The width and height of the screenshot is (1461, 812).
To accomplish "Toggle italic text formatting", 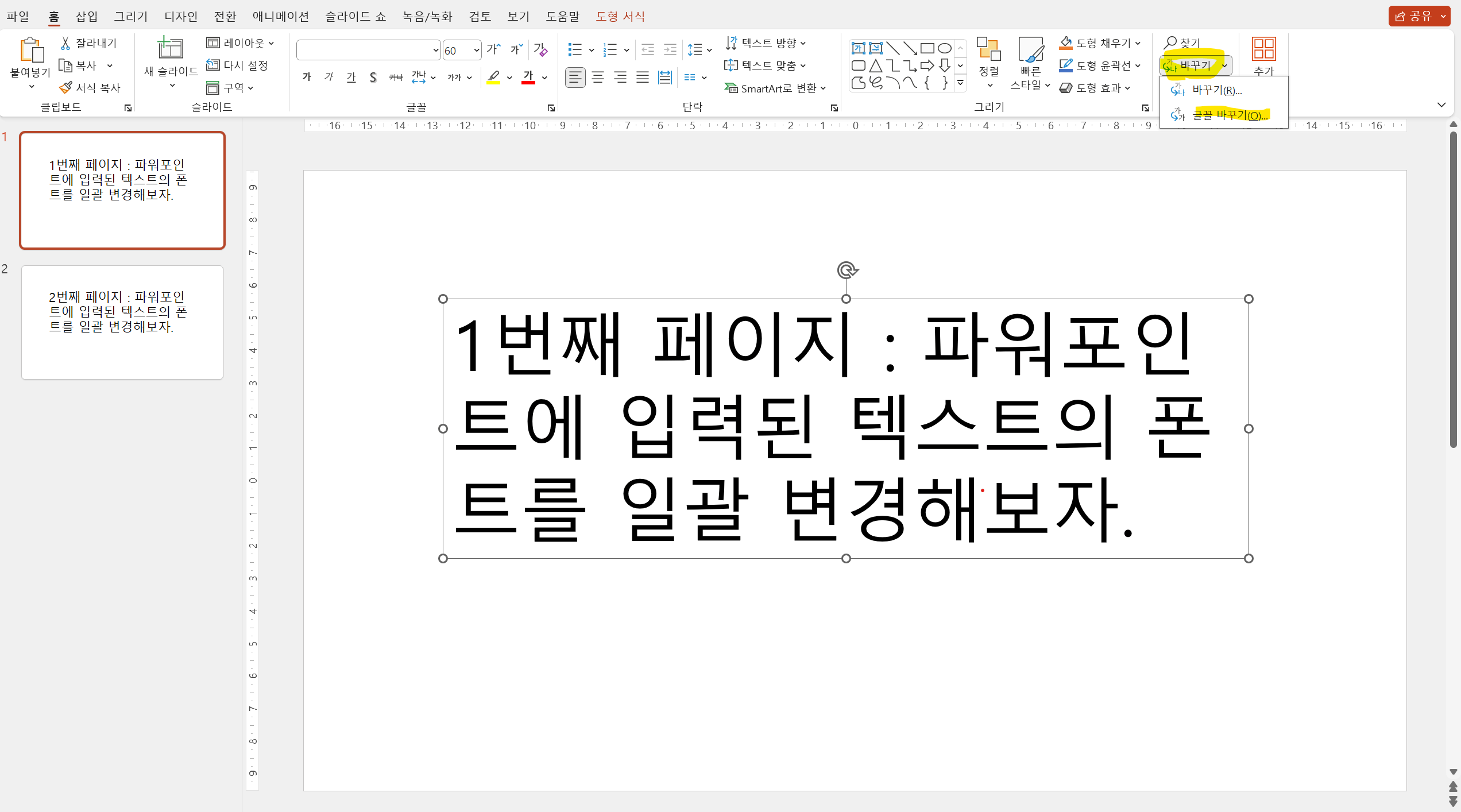I will click(x=328, y=77).
